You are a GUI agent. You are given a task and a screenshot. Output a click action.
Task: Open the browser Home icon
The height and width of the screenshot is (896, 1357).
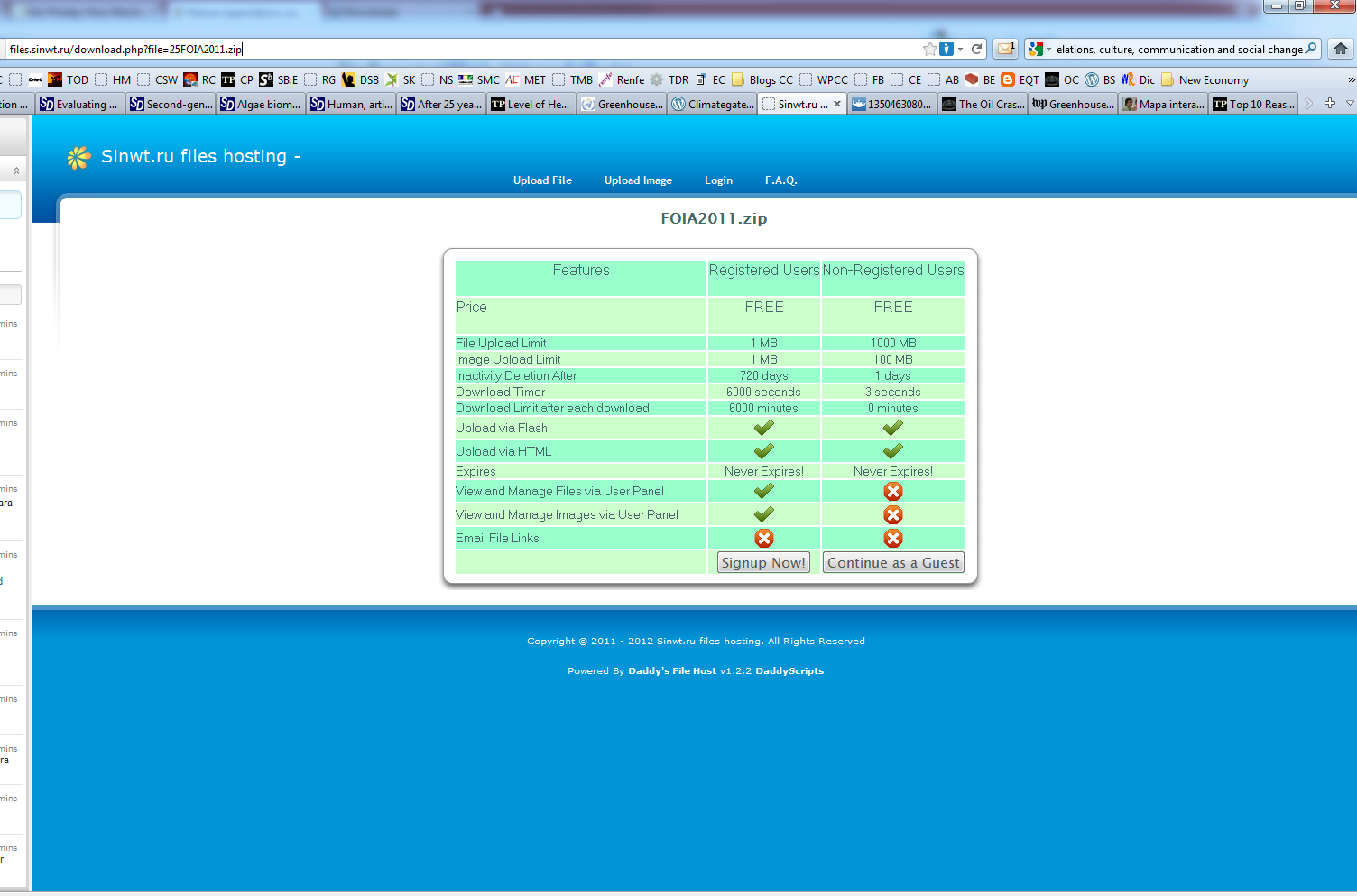tap(1341, 49)
